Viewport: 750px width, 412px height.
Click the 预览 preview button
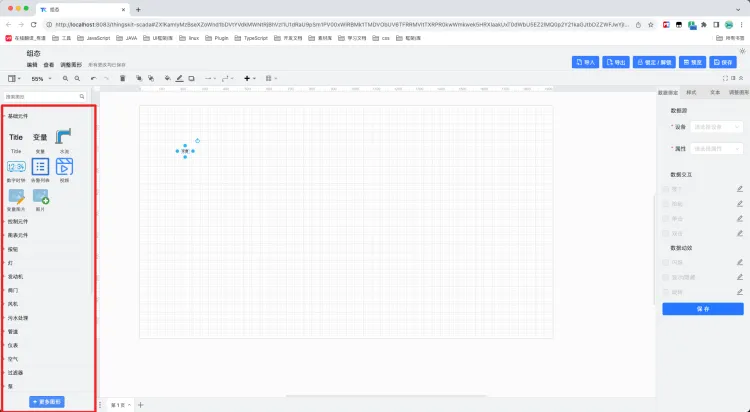click(x=692, y=62)
